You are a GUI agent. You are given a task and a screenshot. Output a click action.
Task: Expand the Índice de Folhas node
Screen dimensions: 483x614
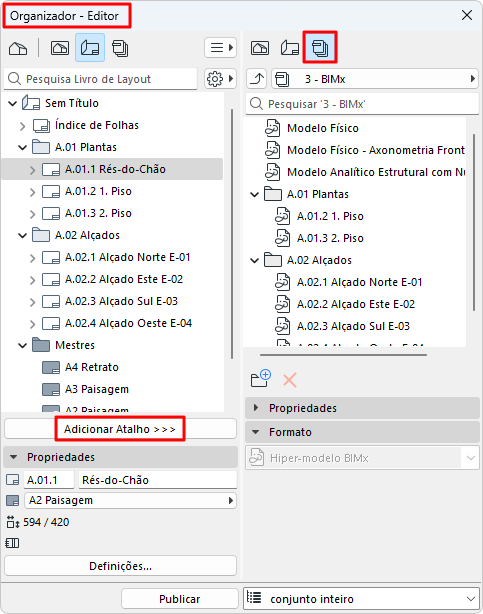[x=23, y=126]
